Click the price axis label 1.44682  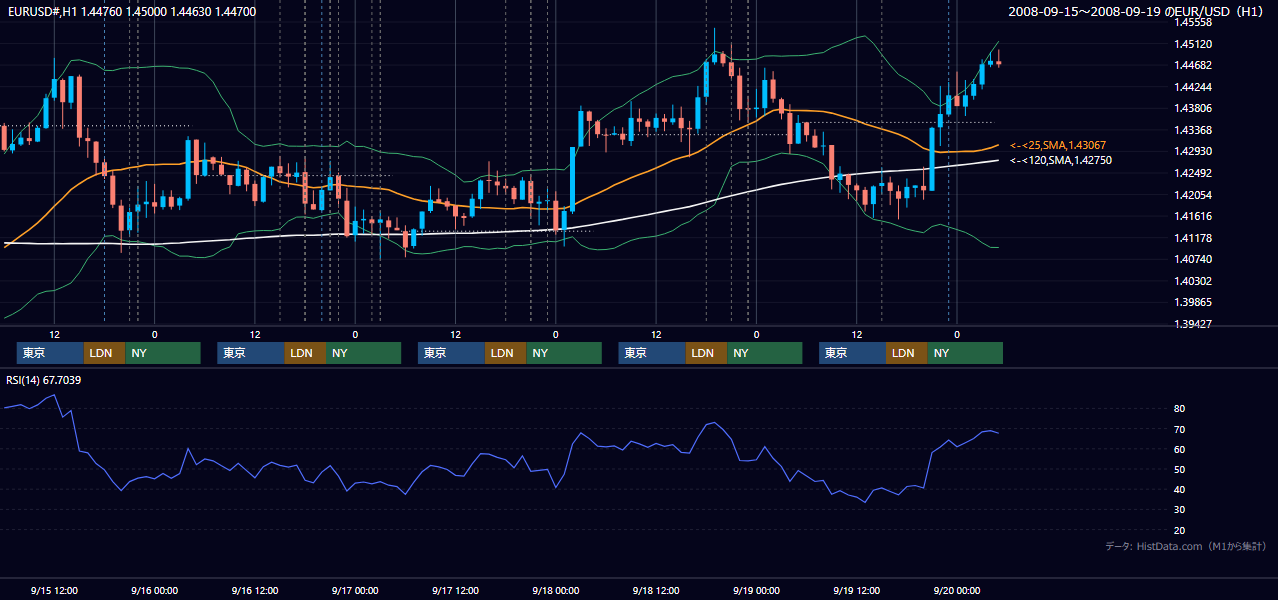(x=1192, y=65)
